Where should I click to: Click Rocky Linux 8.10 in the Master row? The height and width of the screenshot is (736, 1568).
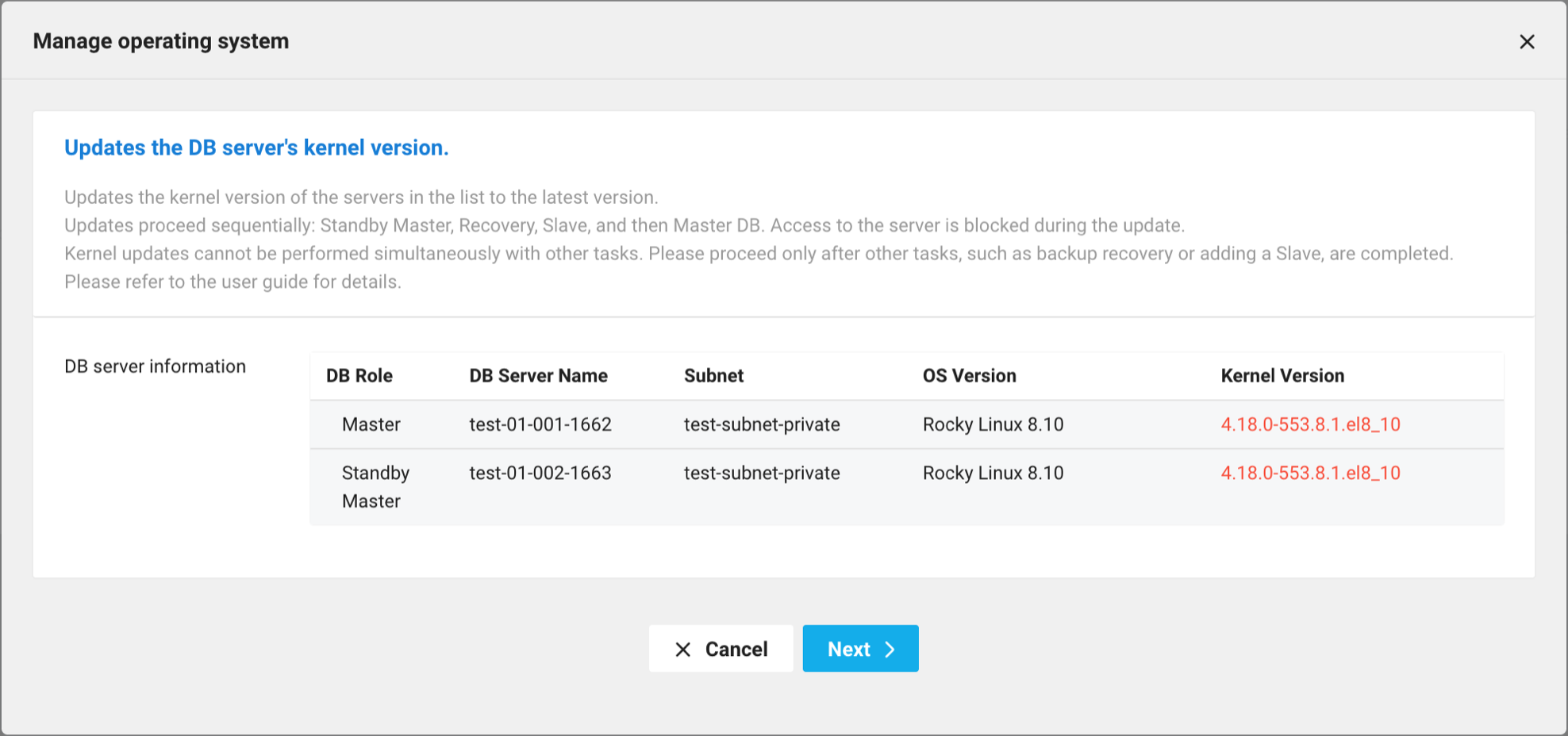(993, 424)
